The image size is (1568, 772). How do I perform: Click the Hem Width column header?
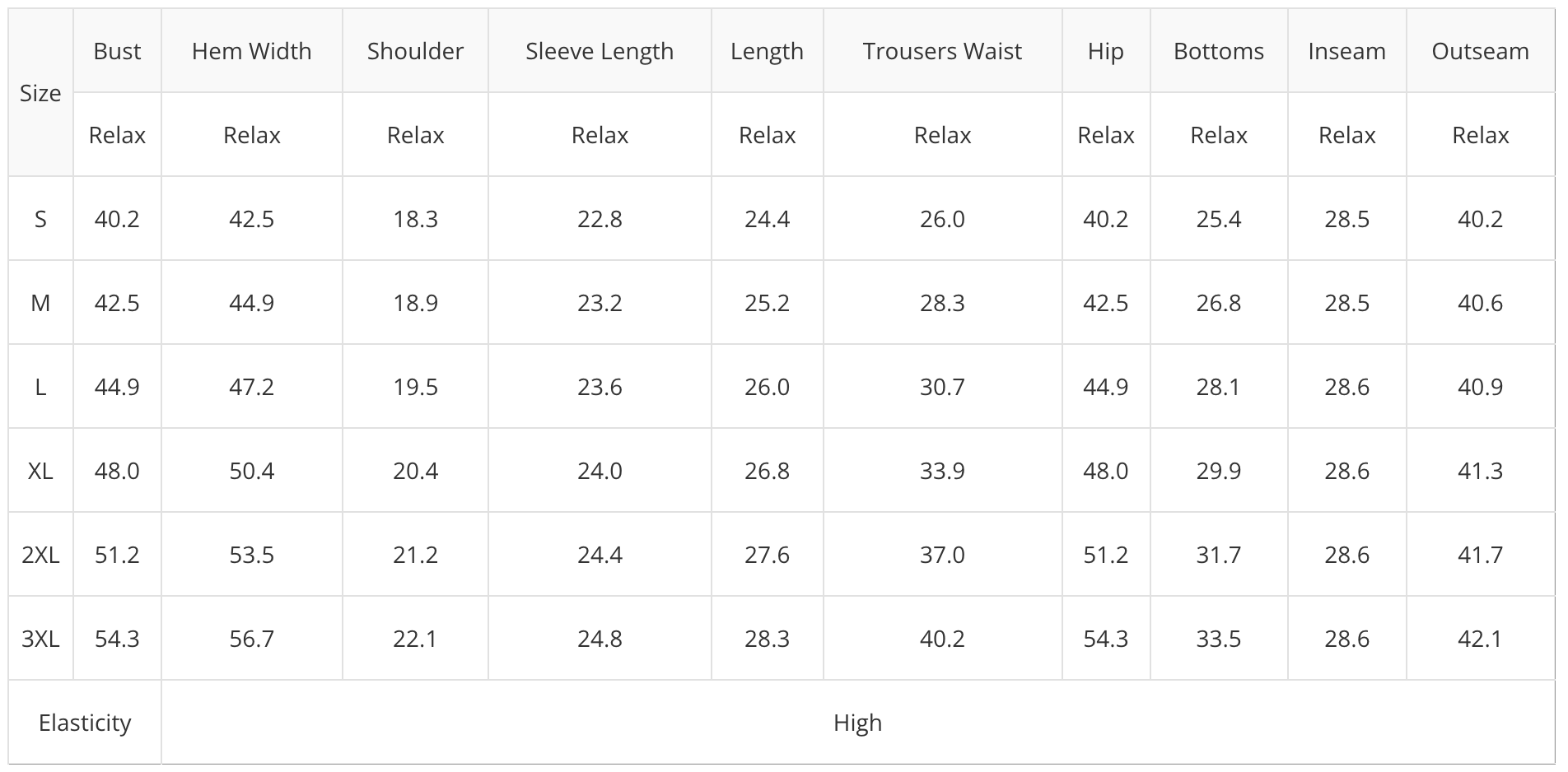pos(251,51)
